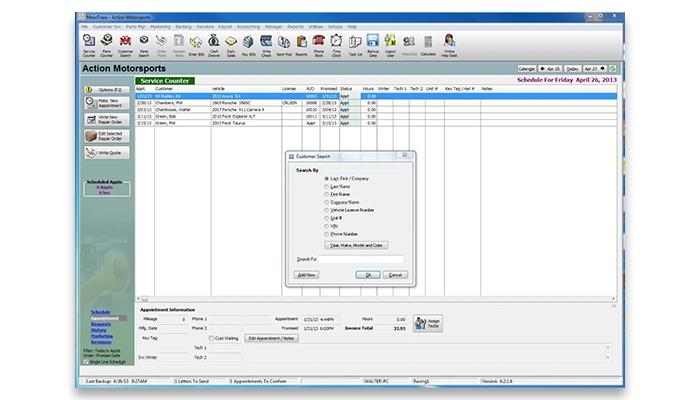The height and width of the screenshot is (400, 700).
Task: Click the Options (F2) sidebar button
Action: 107,90
